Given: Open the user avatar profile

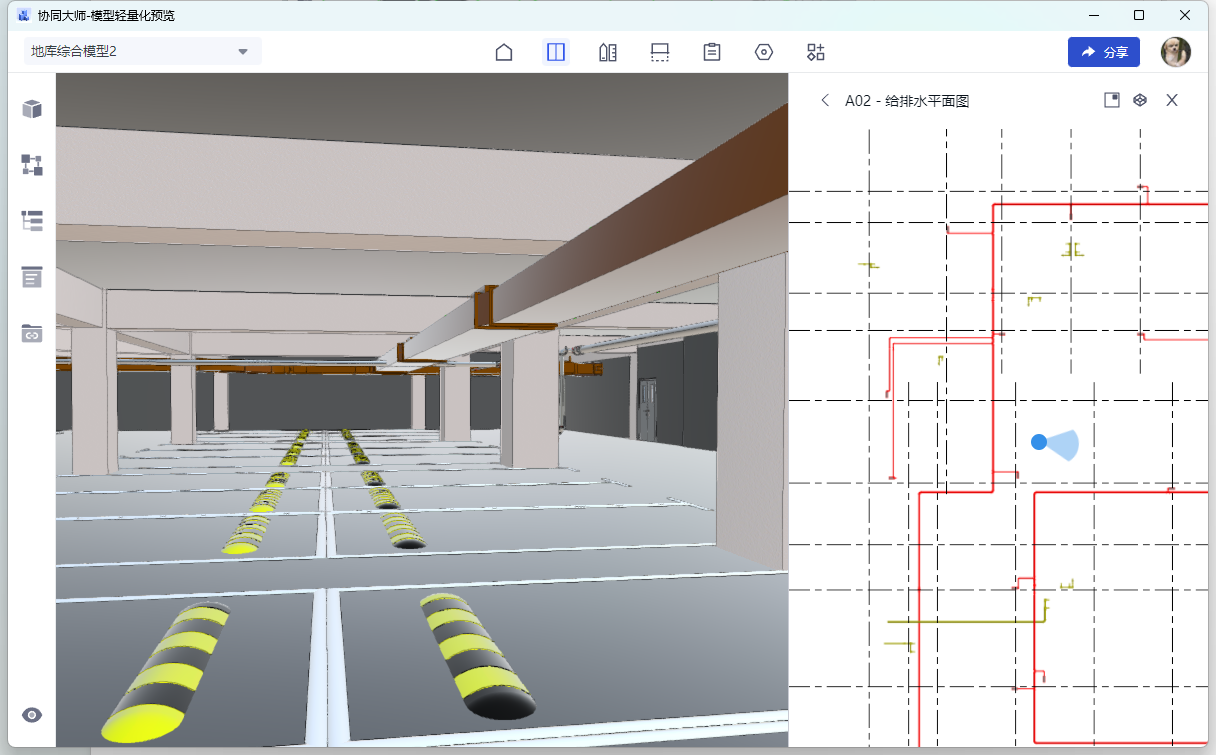Looking at the screenshot, I should point(1176,52).
